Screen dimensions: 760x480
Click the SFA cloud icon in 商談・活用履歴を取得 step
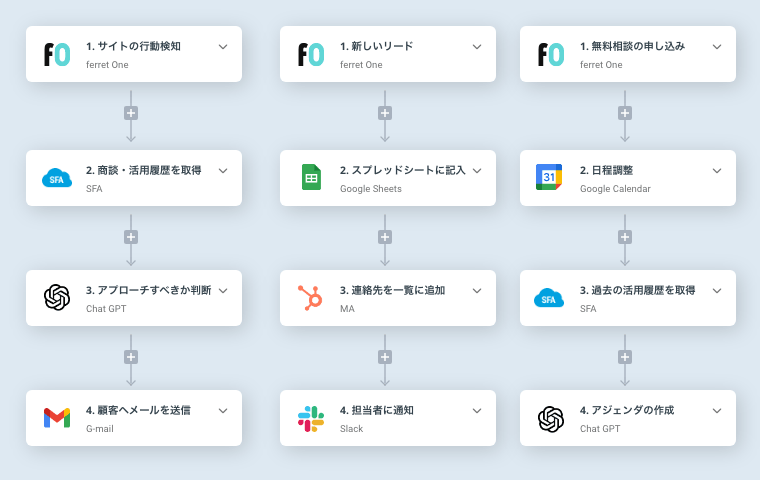pos(57,178)
